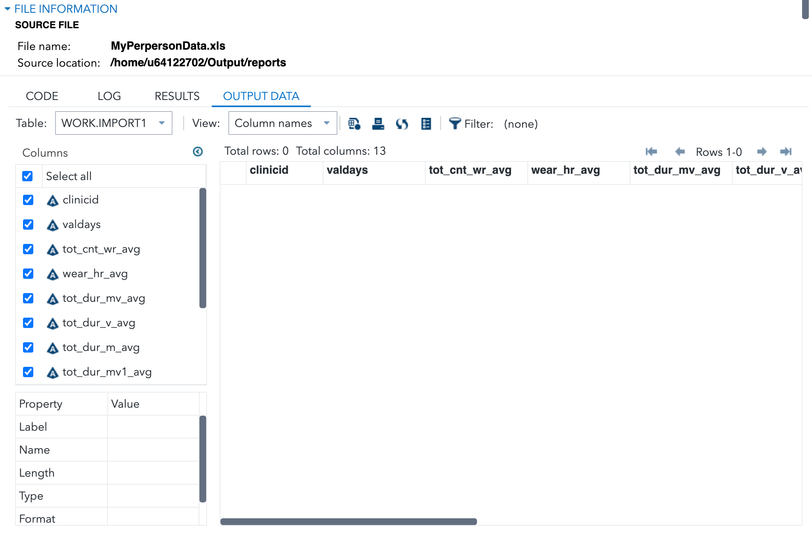Open the View Column names dropdown
Image resolution: width=812 pixels, height=537 pixels.
pos(282,123)
